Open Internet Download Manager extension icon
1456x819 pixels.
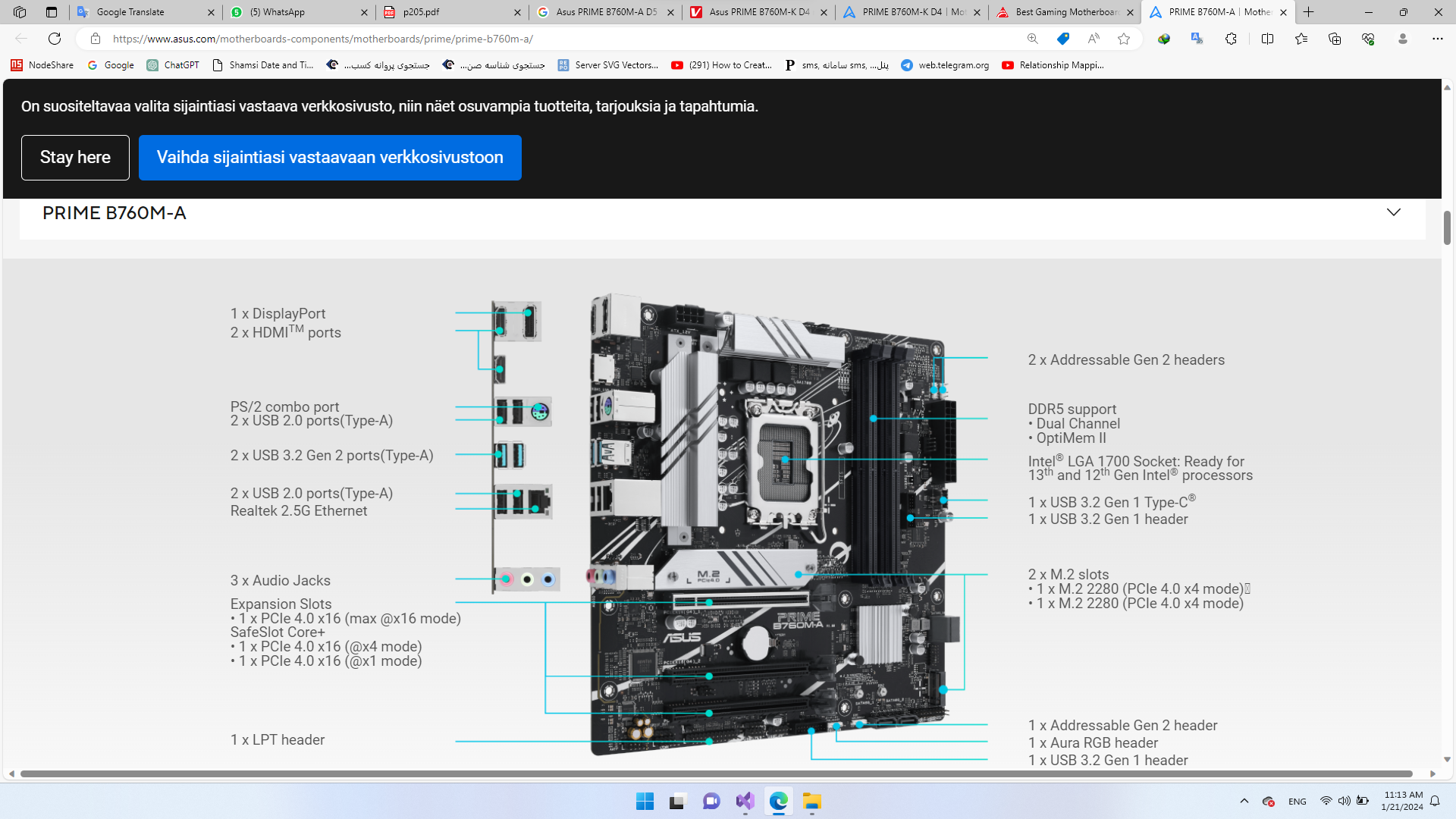[x=1163, y=39]
